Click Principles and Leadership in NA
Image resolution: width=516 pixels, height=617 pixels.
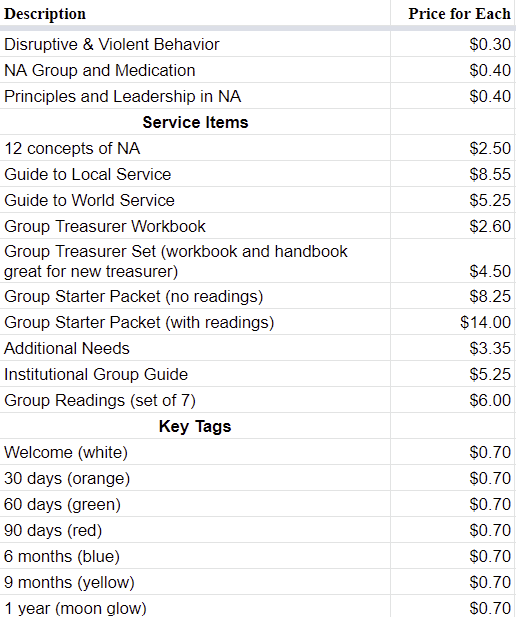tap(122, 96)
